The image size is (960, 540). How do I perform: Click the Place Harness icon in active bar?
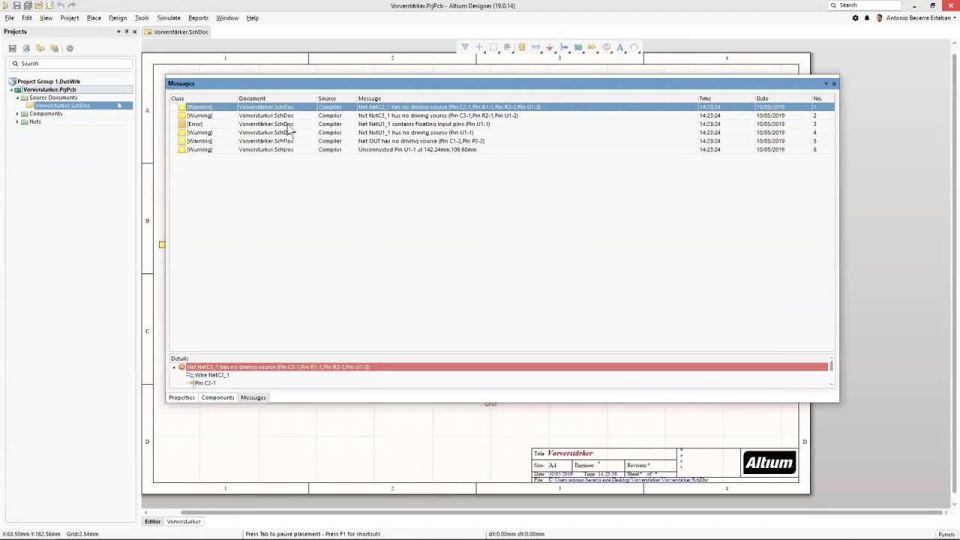564,47
